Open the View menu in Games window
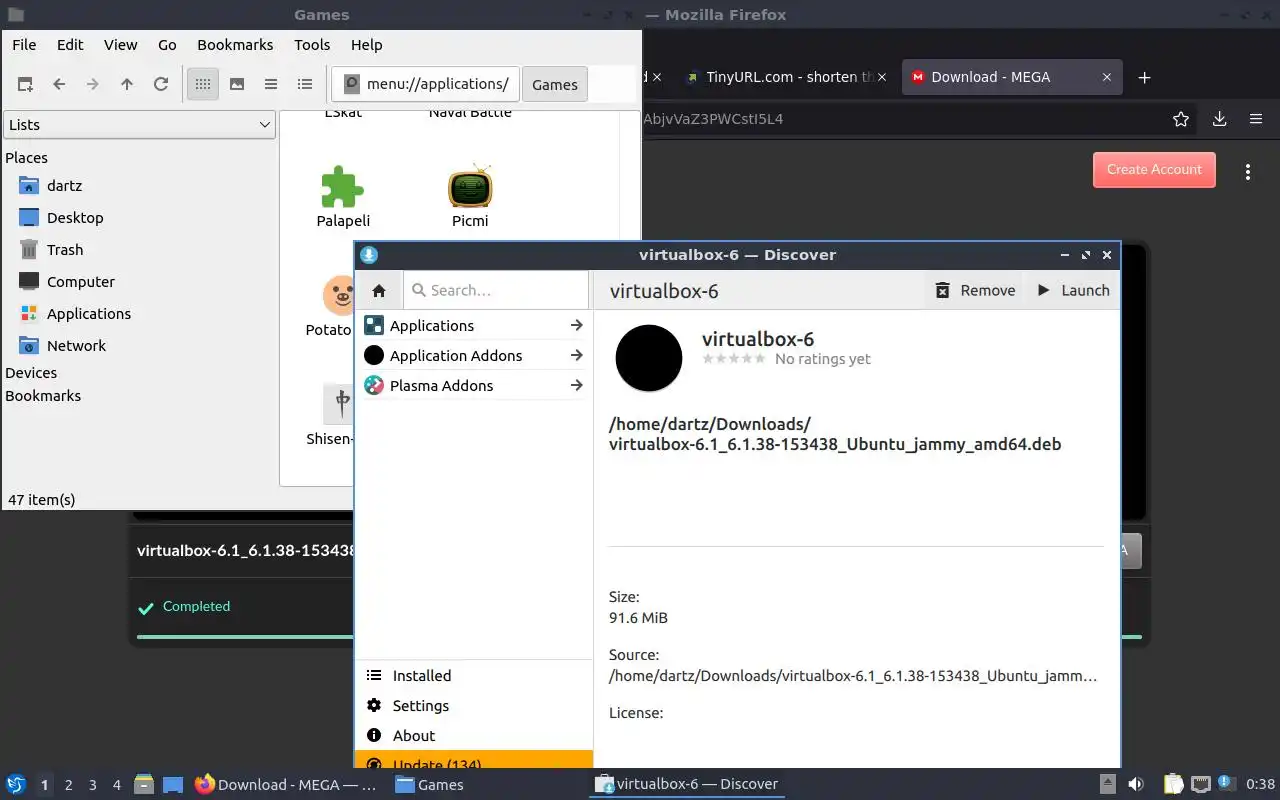 (x=121, y=45)
